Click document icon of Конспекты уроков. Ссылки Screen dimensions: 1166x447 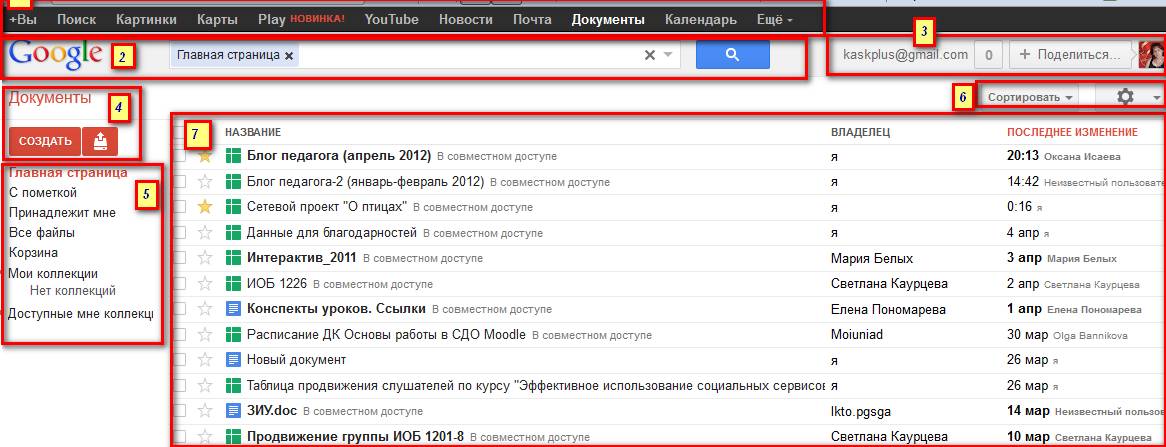pyautogui.click(x=233, y=309)
